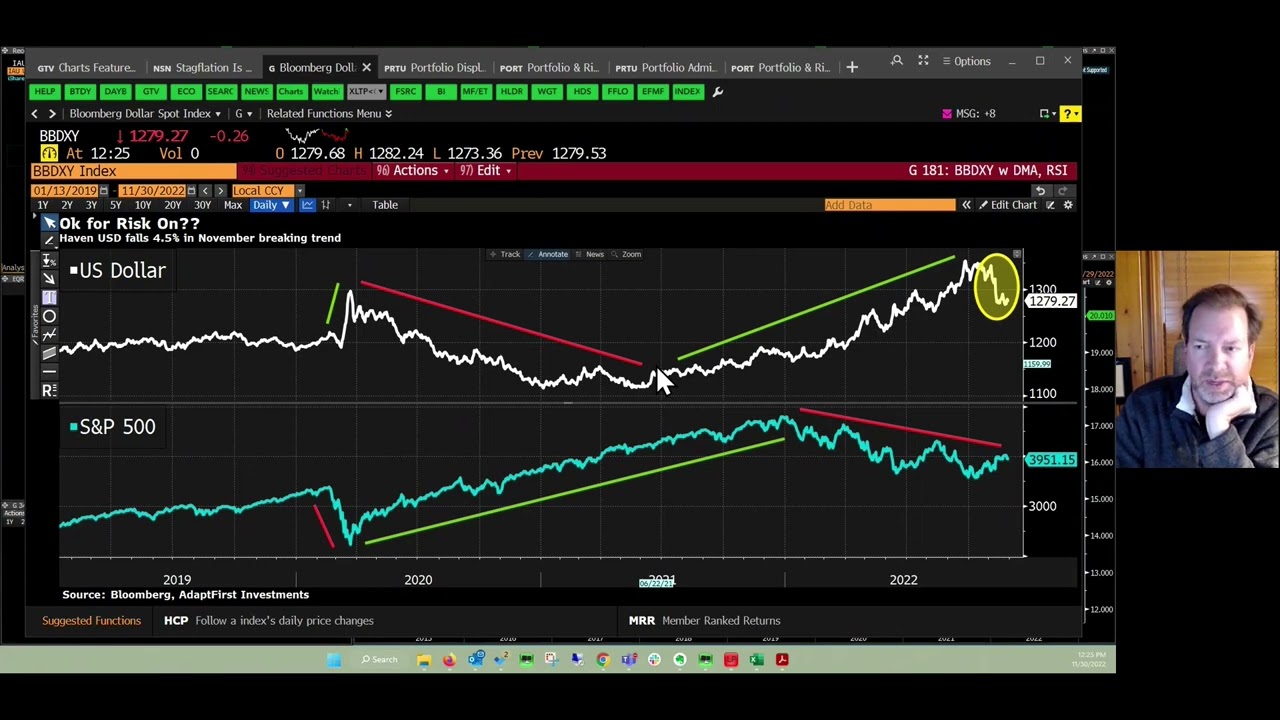Click the undo arrow above Edit Chart
The image size is (1280, 720).
tap(1040, 190)
